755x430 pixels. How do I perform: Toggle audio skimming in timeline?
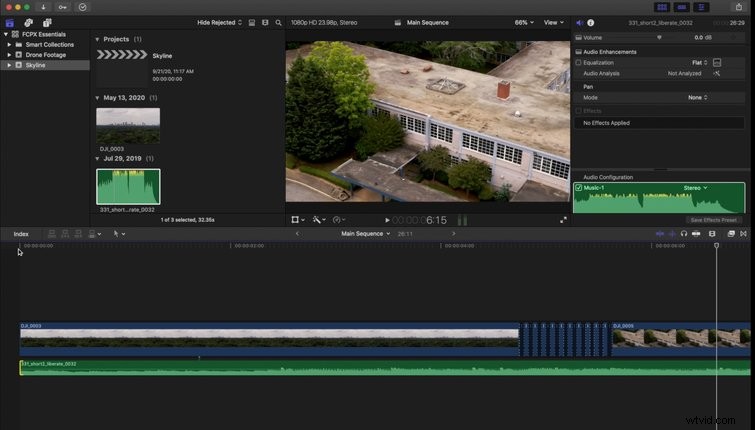(672, 234)
